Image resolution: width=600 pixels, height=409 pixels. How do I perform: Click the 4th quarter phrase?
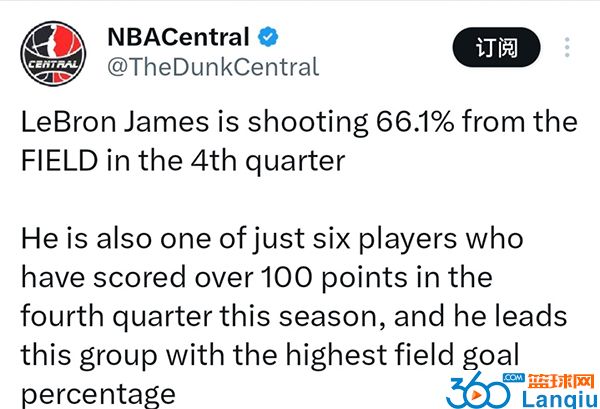click(268, 162)
